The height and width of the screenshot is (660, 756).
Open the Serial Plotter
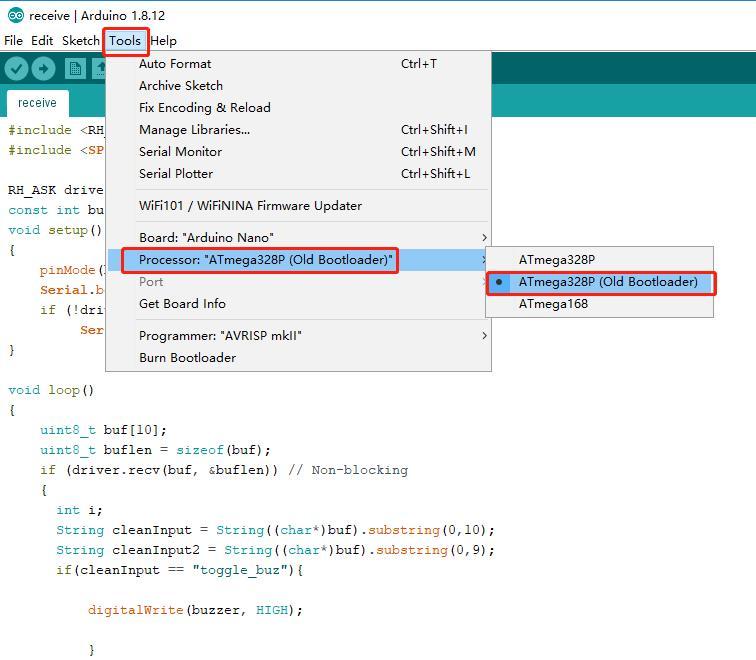point(298,174)
